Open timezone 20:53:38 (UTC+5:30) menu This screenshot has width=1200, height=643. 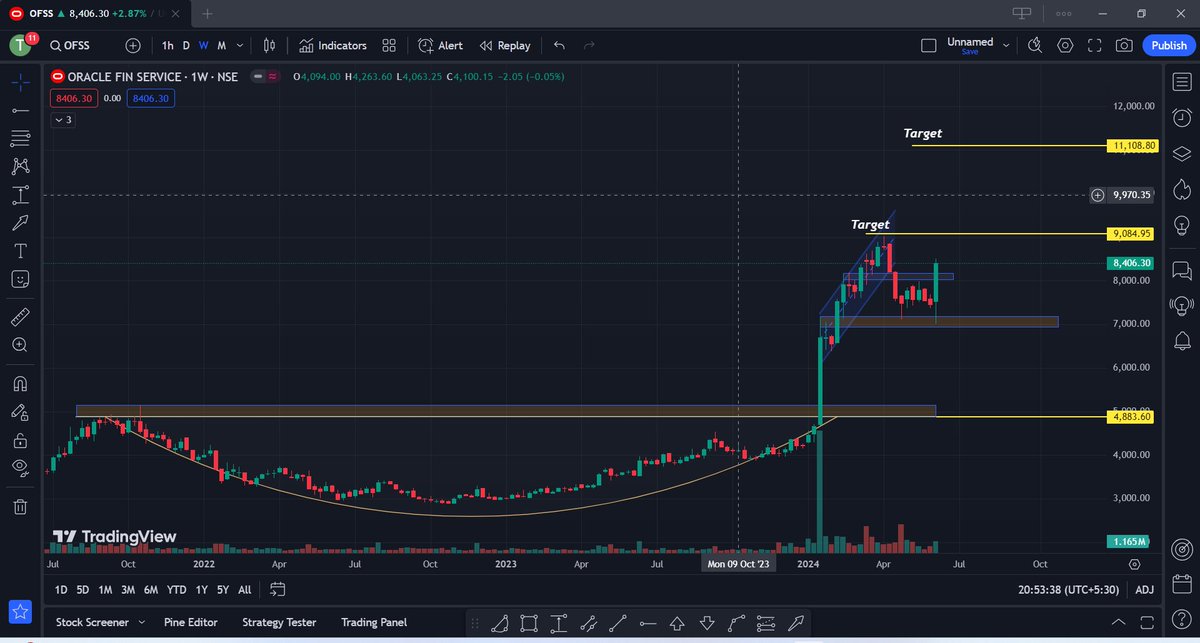click(x=1070, y=590)
